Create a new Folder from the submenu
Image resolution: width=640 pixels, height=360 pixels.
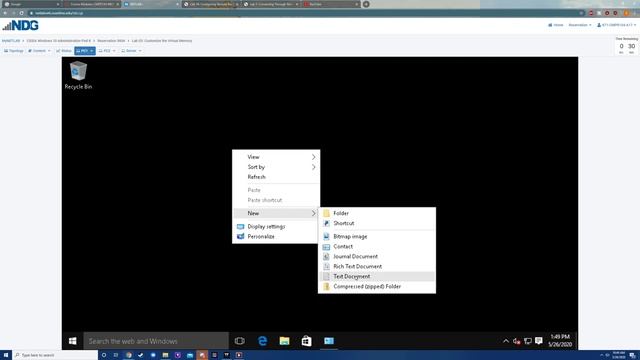[x=377, y=213]
